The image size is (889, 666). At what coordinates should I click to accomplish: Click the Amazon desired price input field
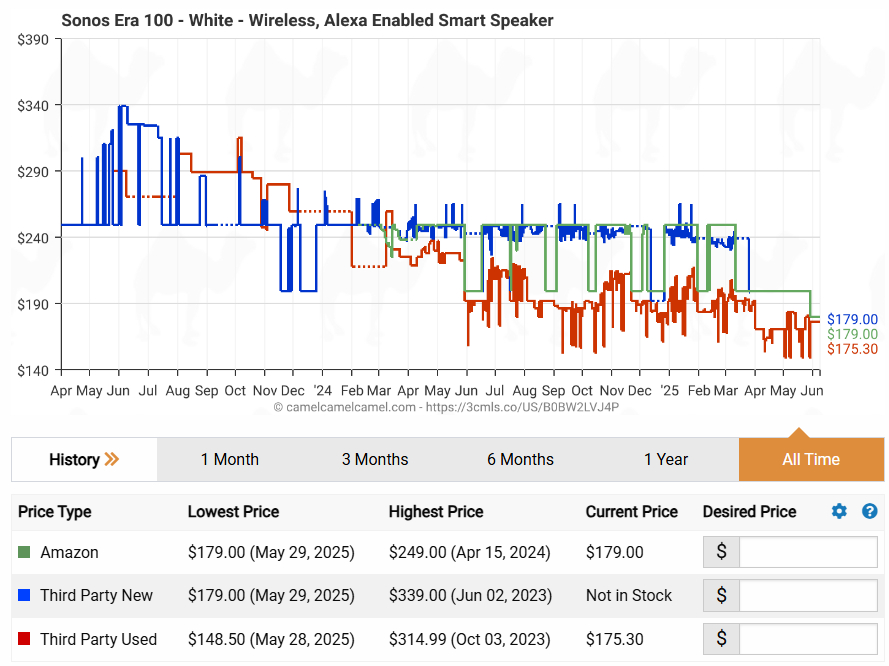[808, 552]
